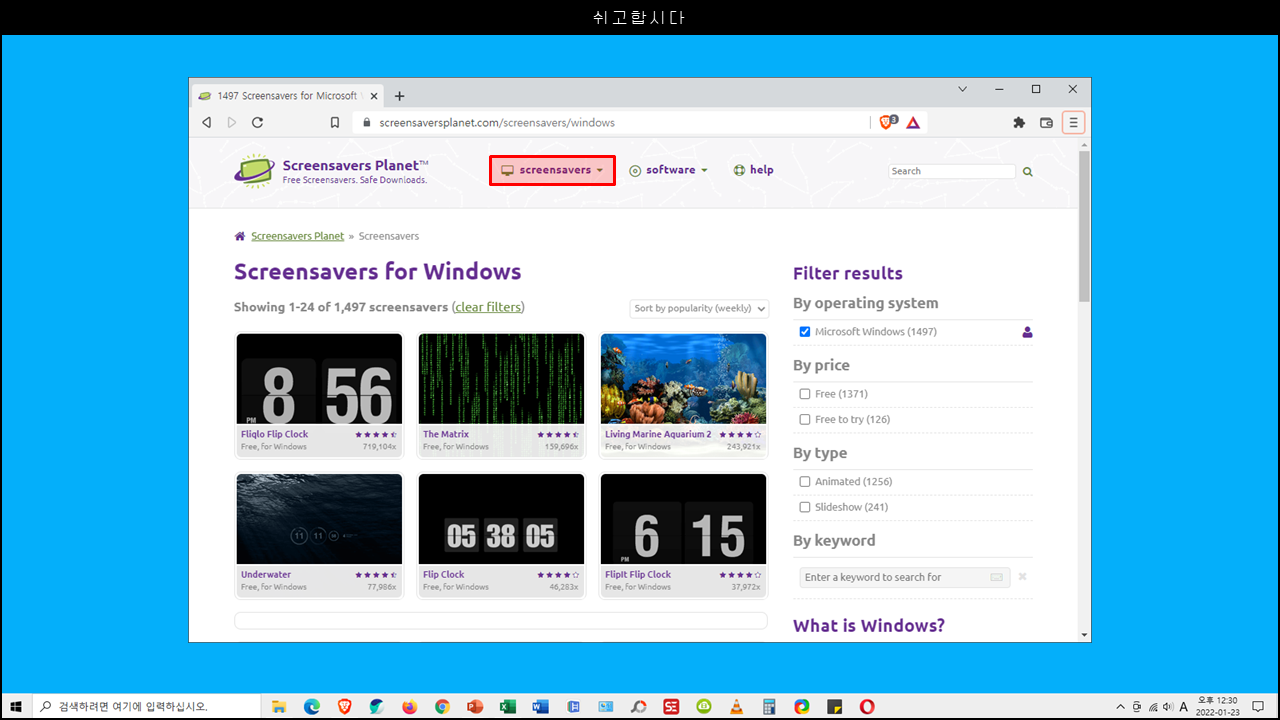Open FlipIt Flip Clock link
This screenshot has width=1280, height=720.
(638, 574)
